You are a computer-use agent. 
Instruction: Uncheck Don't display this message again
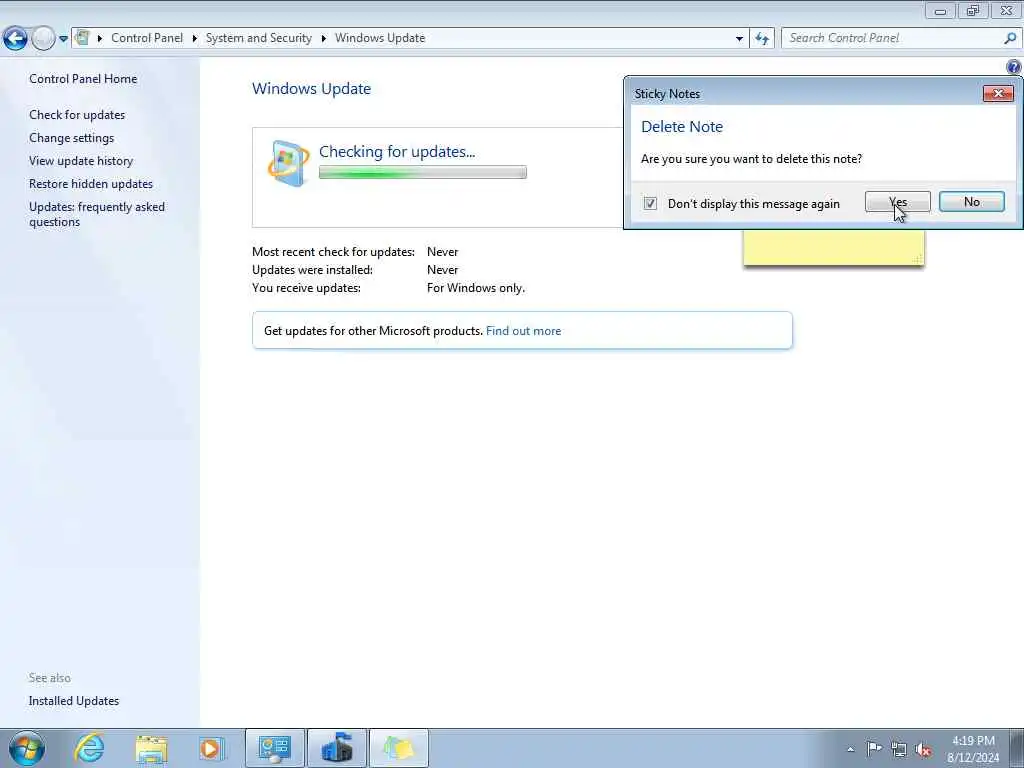tap(650, 203)
